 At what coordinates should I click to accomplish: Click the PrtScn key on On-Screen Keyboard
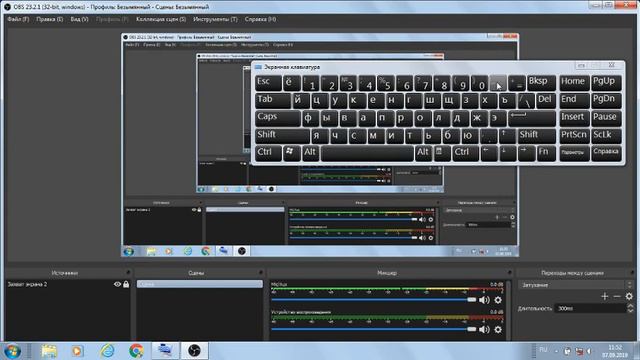point(574,135)
